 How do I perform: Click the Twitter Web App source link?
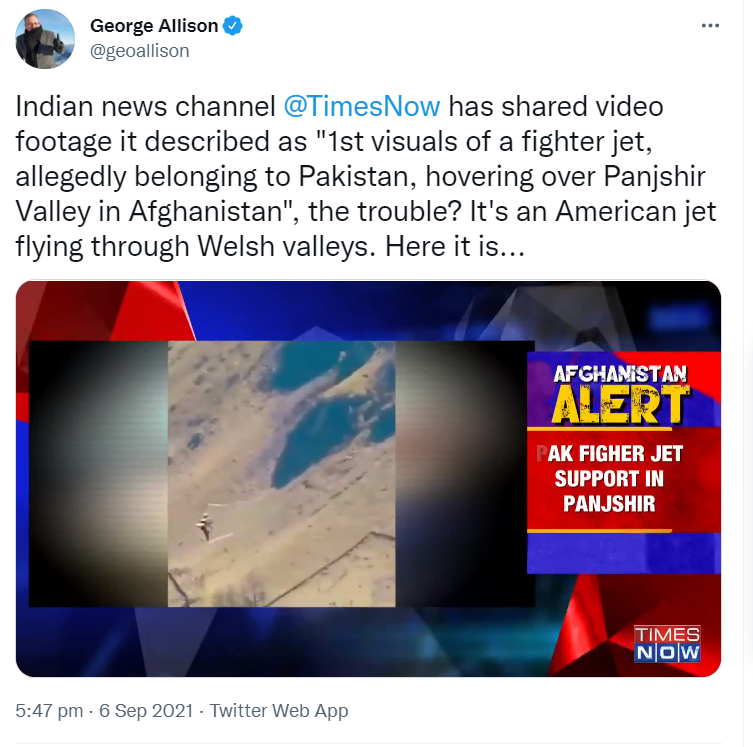tap(279, 711)
